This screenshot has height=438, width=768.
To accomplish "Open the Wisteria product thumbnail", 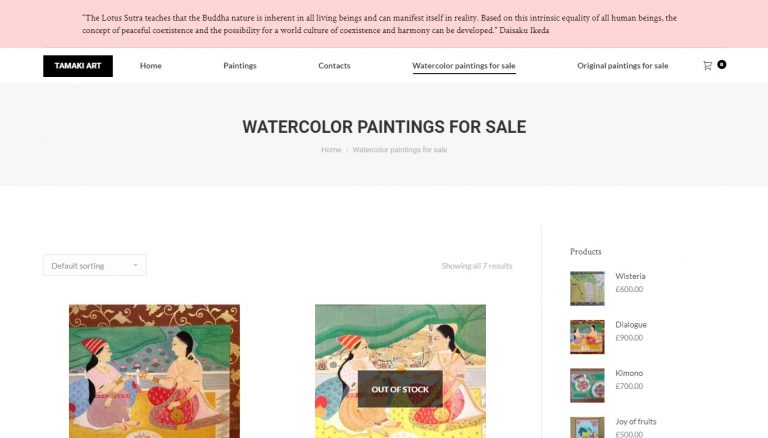I will pos(587,289).
